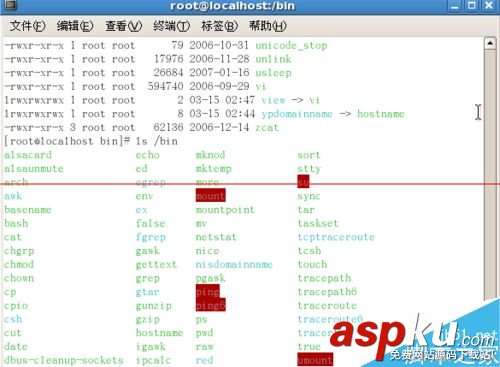Click the taskset entry

318,223
